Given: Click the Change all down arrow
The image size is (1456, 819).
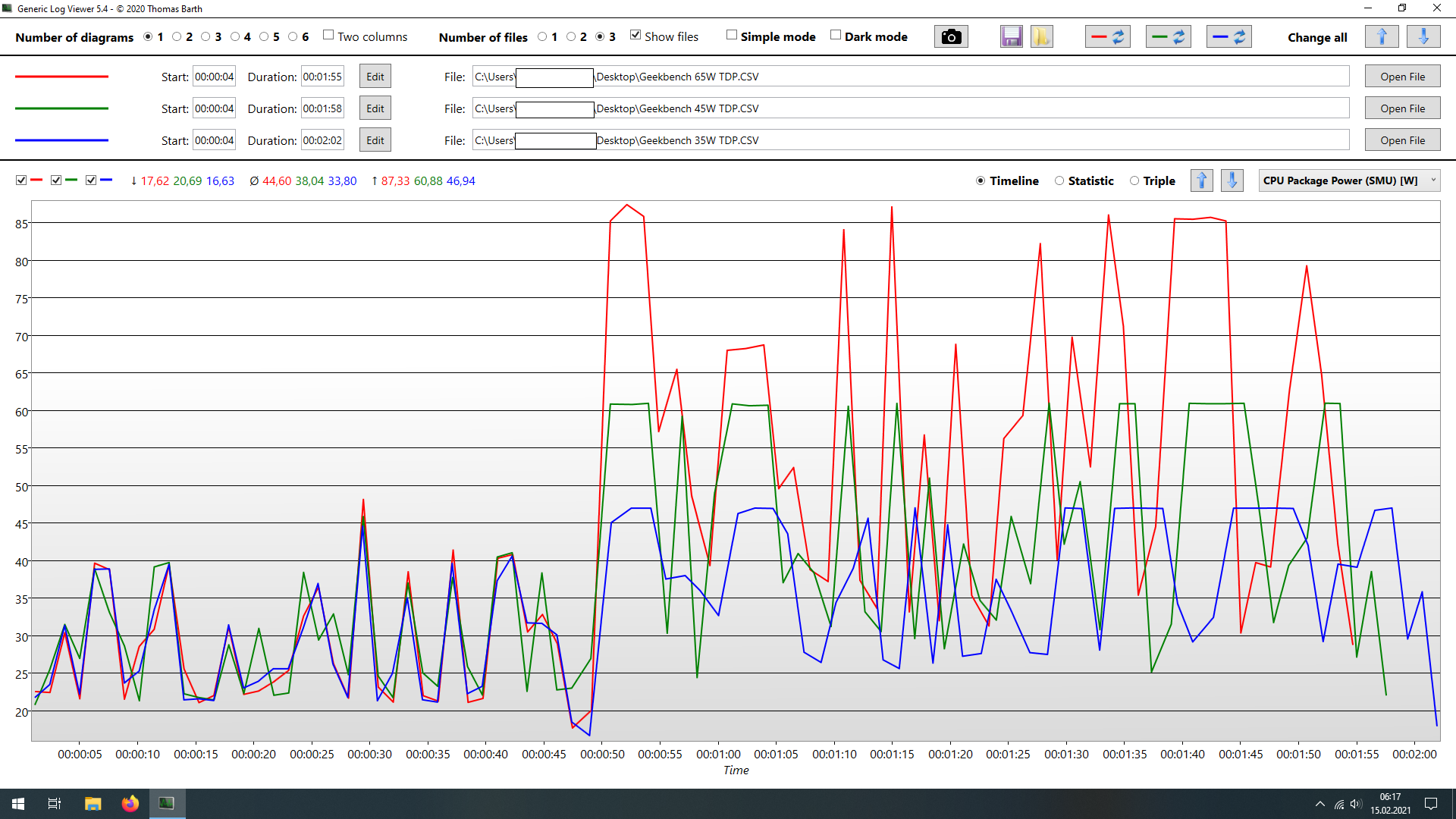Looking at the screenshot, I should (1423, 36).
